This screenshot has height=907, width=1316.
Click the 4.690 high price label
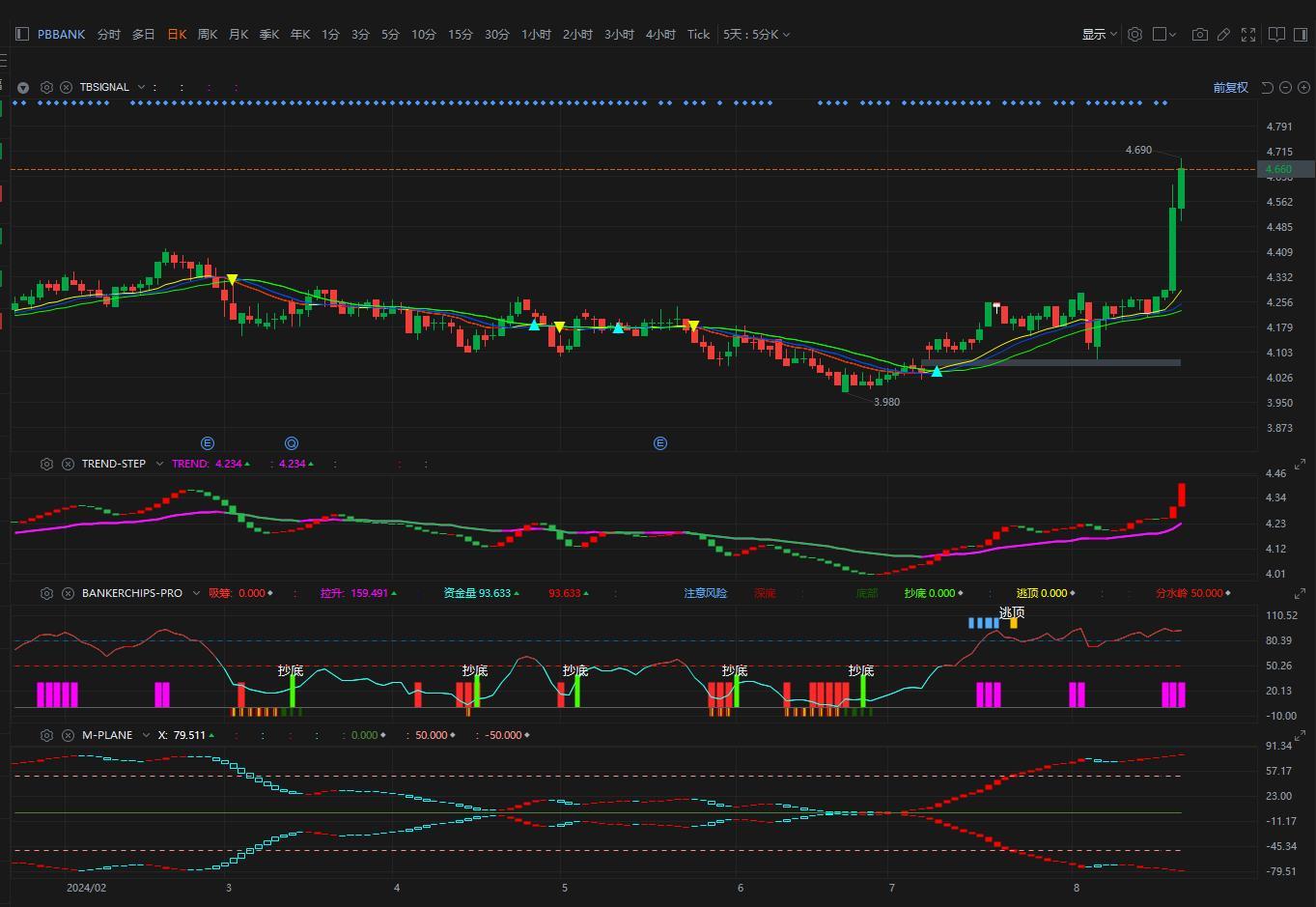1138,150
